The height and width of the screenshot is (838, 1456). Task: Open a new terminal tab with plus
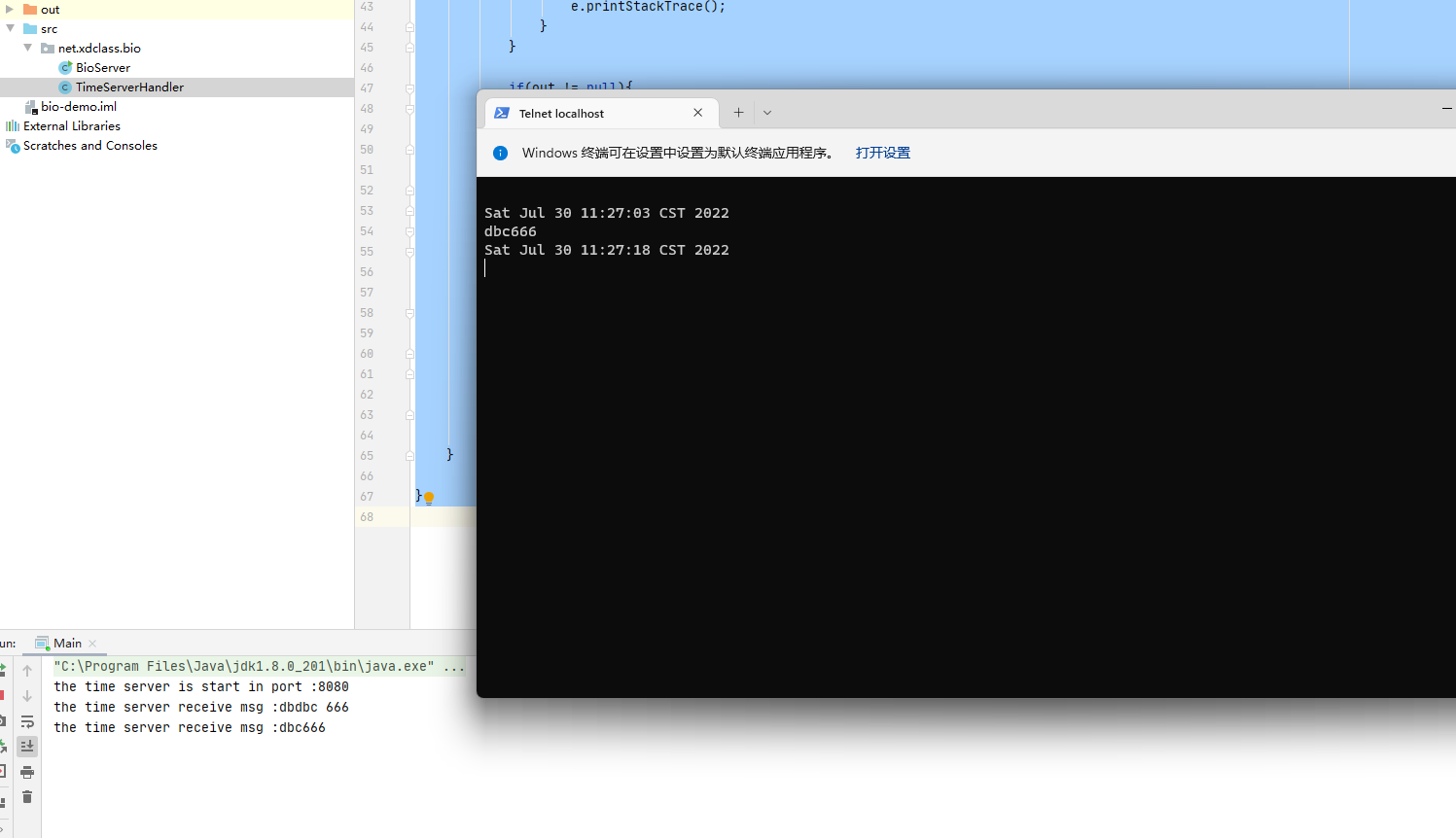pyautogui.click(x=738, y=113)
